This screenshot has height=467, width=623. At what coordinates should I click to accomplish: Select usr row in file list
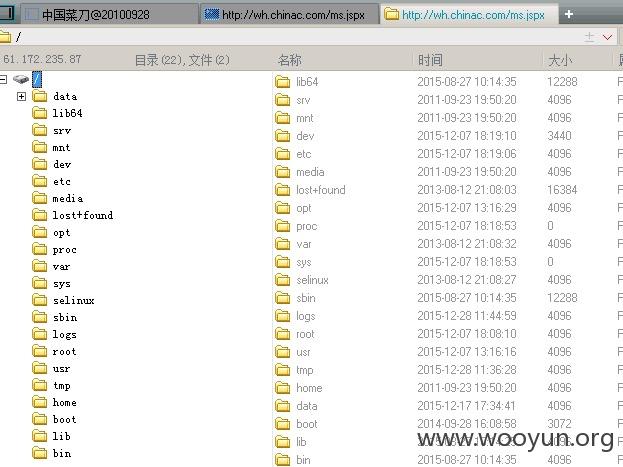point(447,352)
